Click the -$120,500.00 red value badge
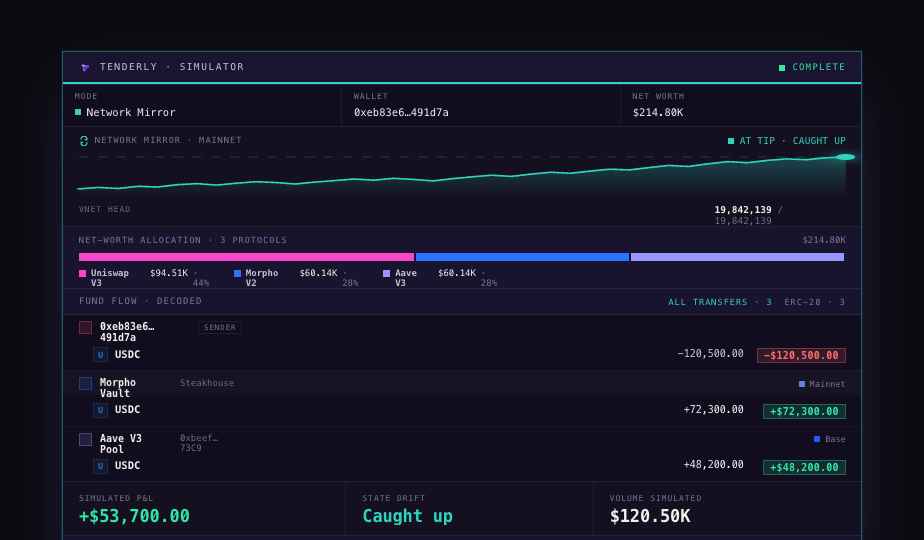The image size is (924, 540). pos(801,355)
